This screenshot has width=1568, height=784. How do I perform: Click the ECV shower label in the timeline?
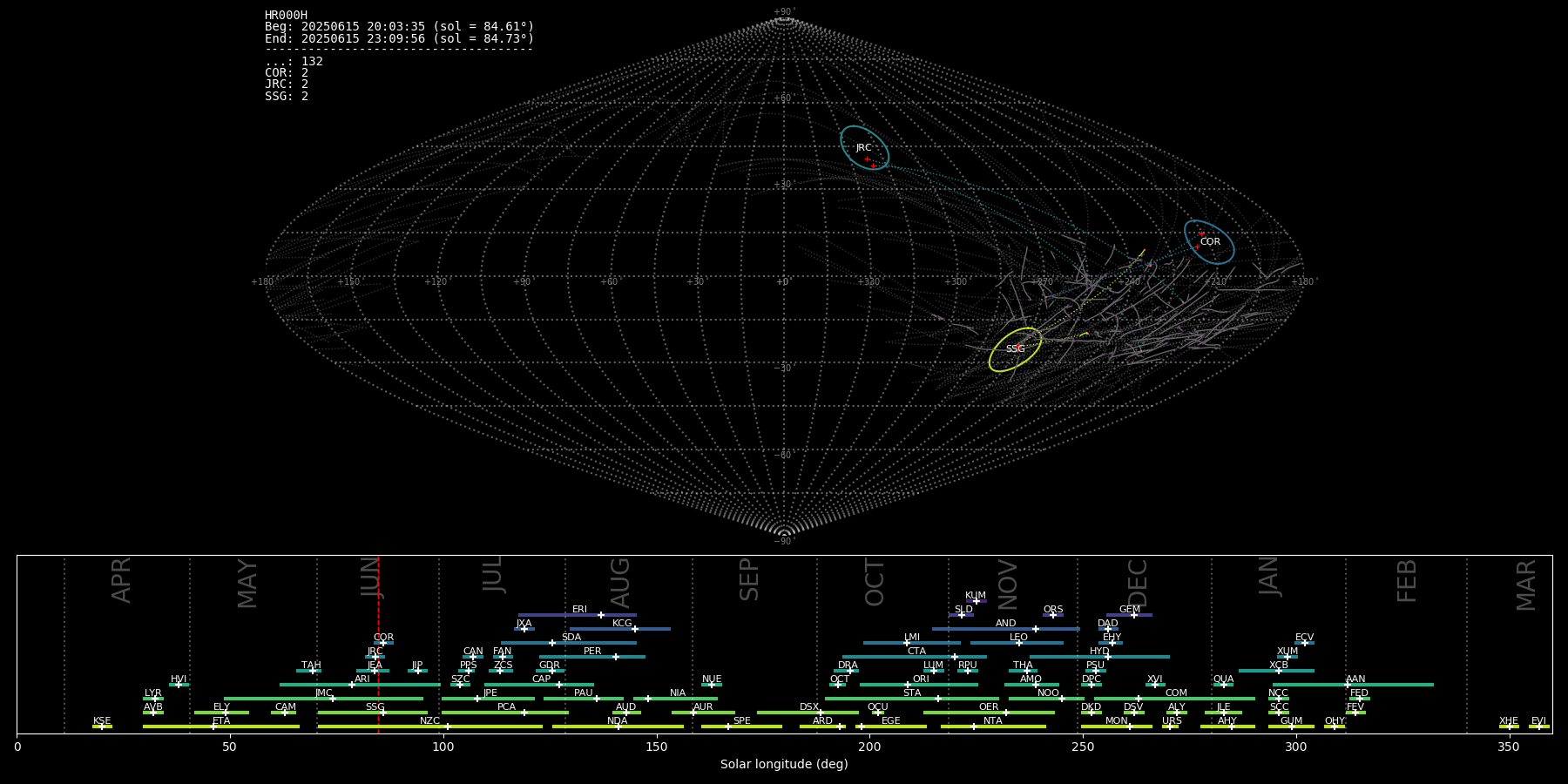pyautogui.click(x=1304, y=638)
